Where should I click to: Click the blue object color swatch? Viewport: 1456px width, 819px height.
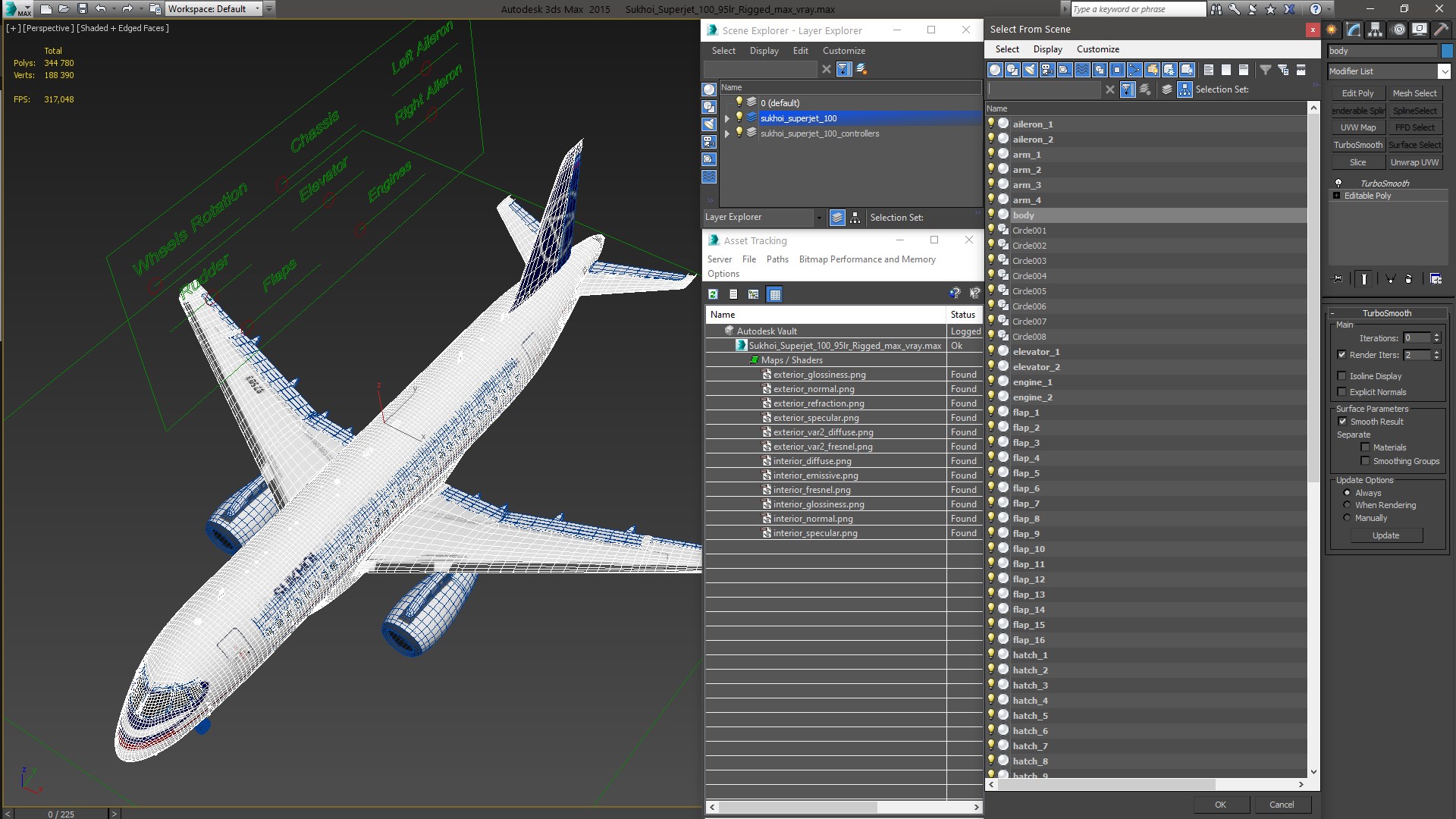1447,51
